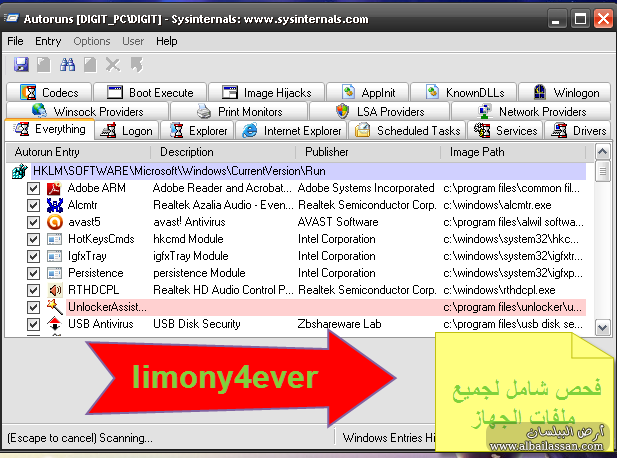617x458 pixels.
Task: Click the Image Path column header
Action: pyautogui.click(x=513, y=152)
